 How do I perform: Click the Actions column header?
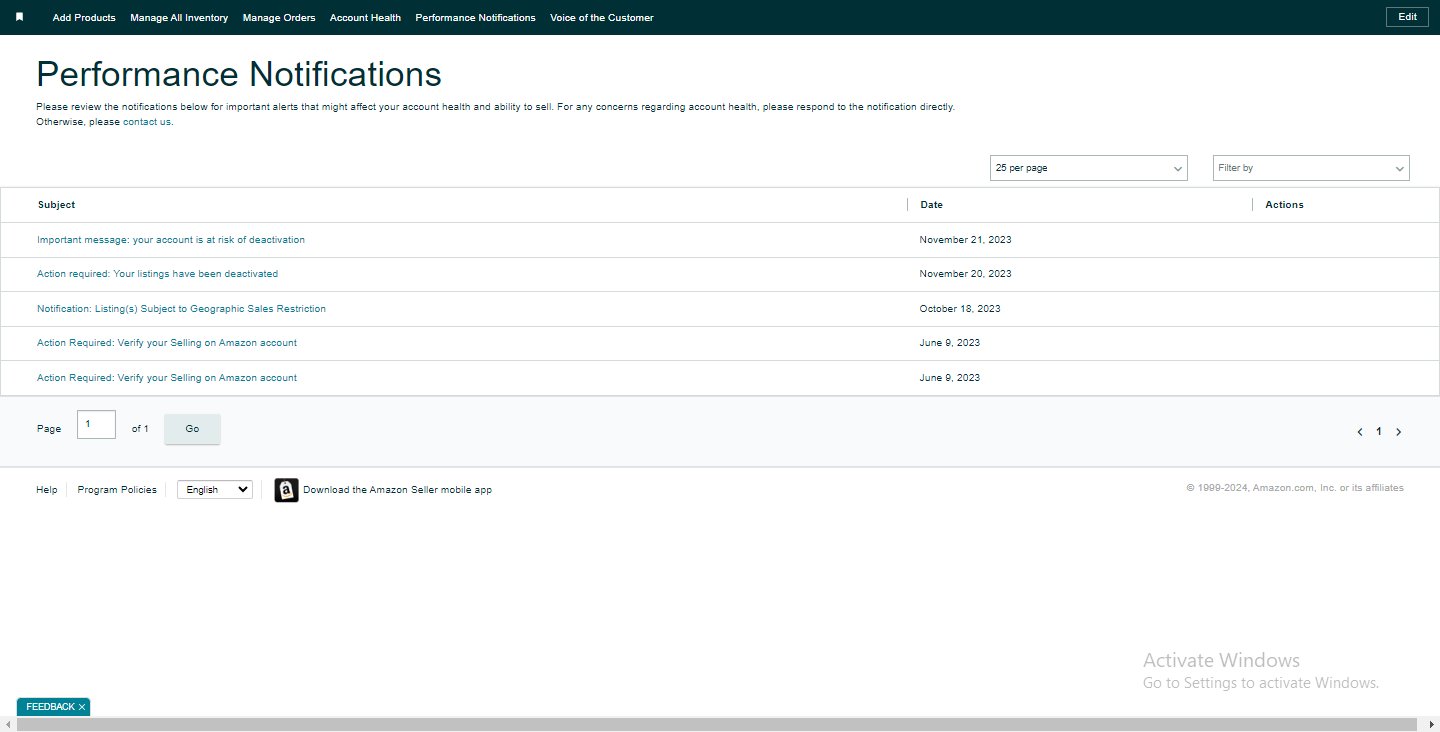(x=1284, y=205)
